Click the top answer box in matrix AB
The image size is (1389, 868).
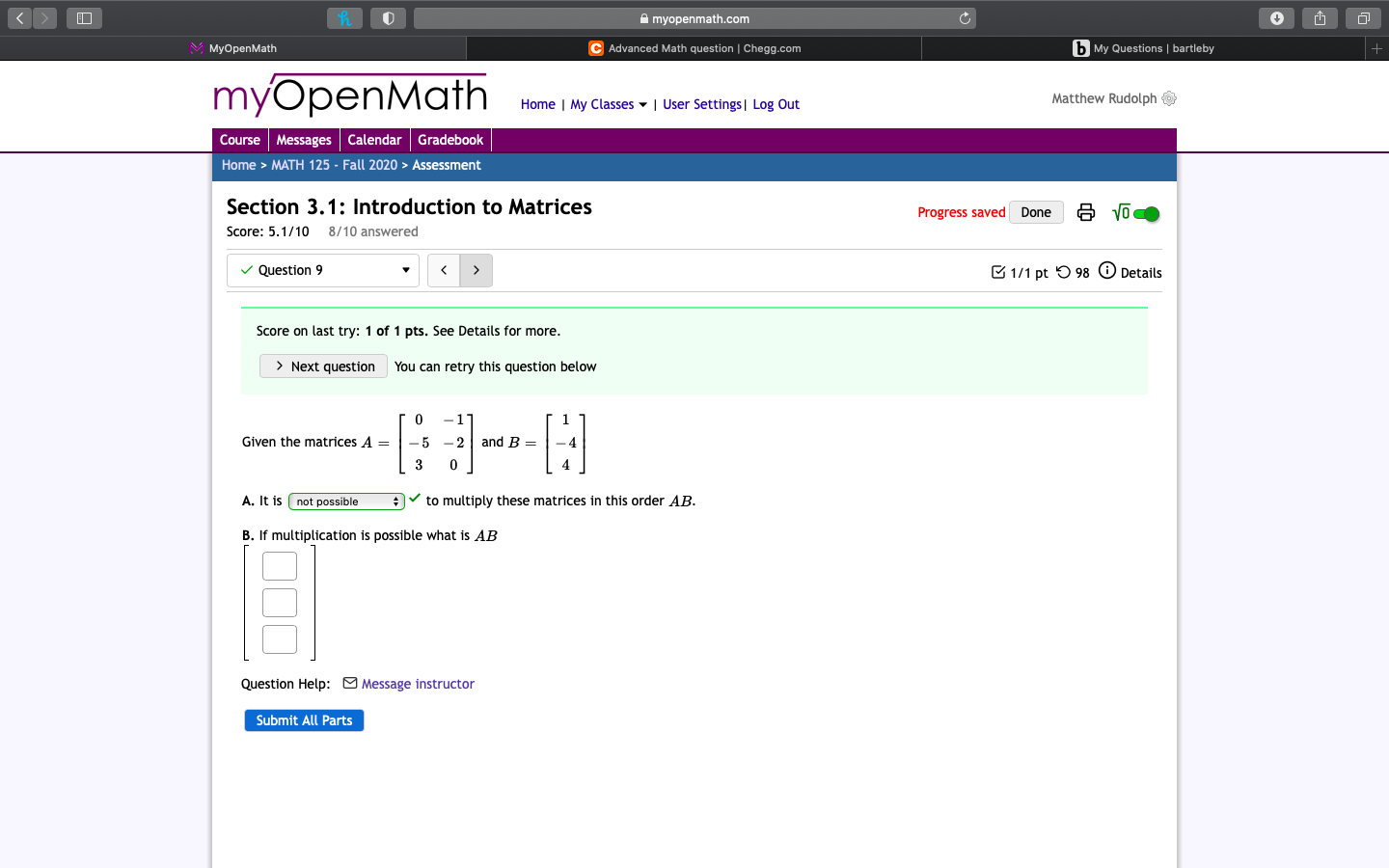(279, 566)
